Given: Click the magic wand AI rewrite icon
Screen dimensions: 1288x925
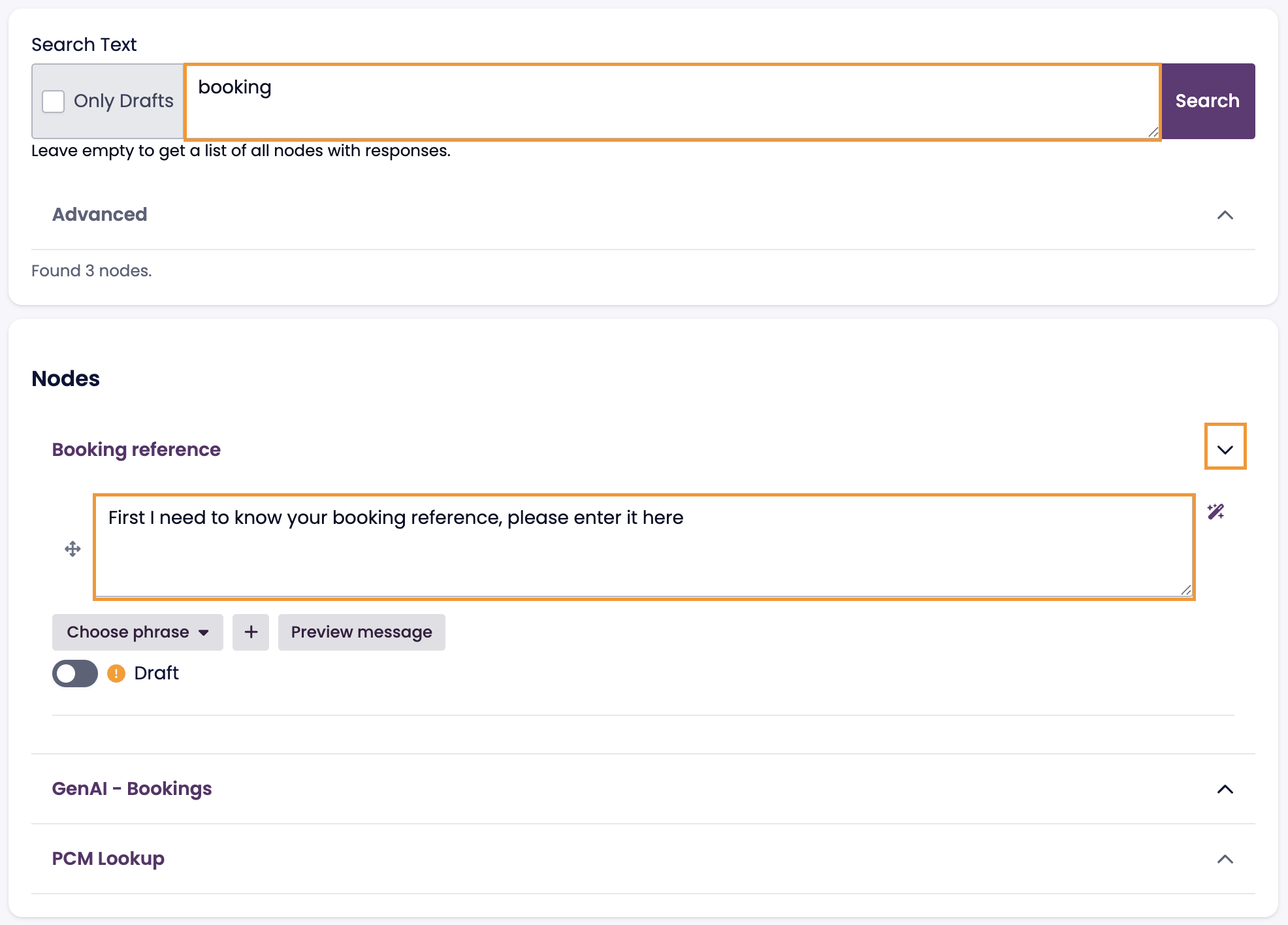Looking at the screenshot, I should 1216,511.
